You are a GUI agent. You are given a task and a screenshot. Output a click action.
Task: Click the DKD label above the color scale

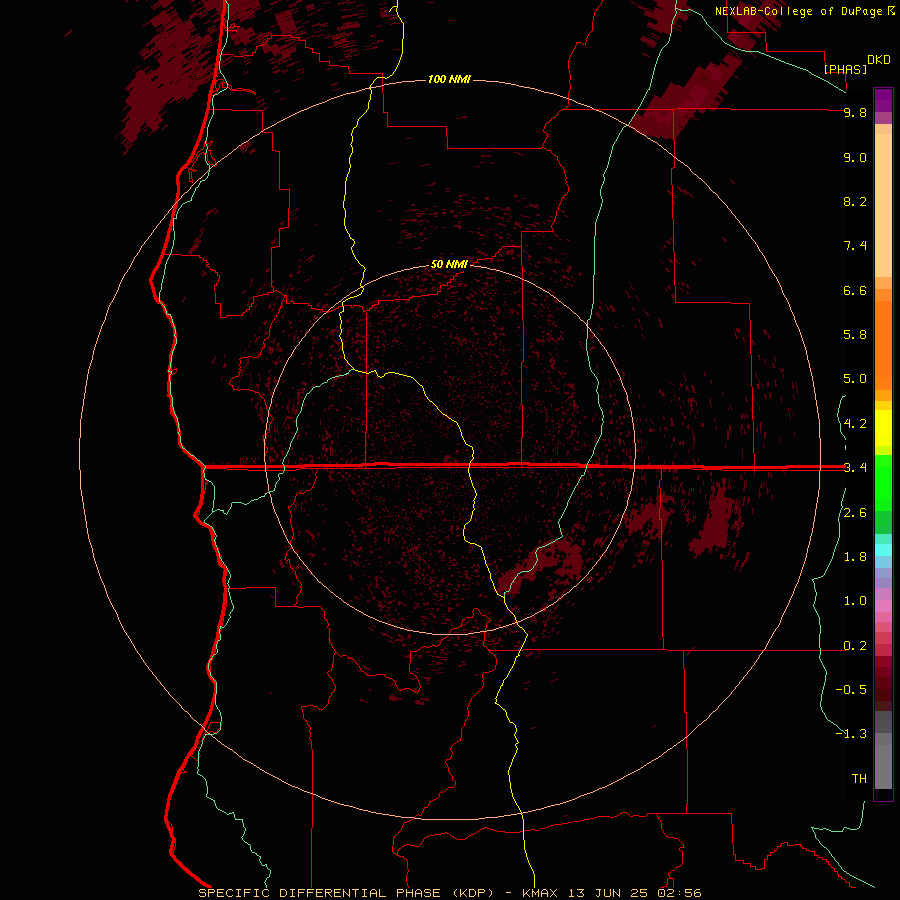coord(879,60)
